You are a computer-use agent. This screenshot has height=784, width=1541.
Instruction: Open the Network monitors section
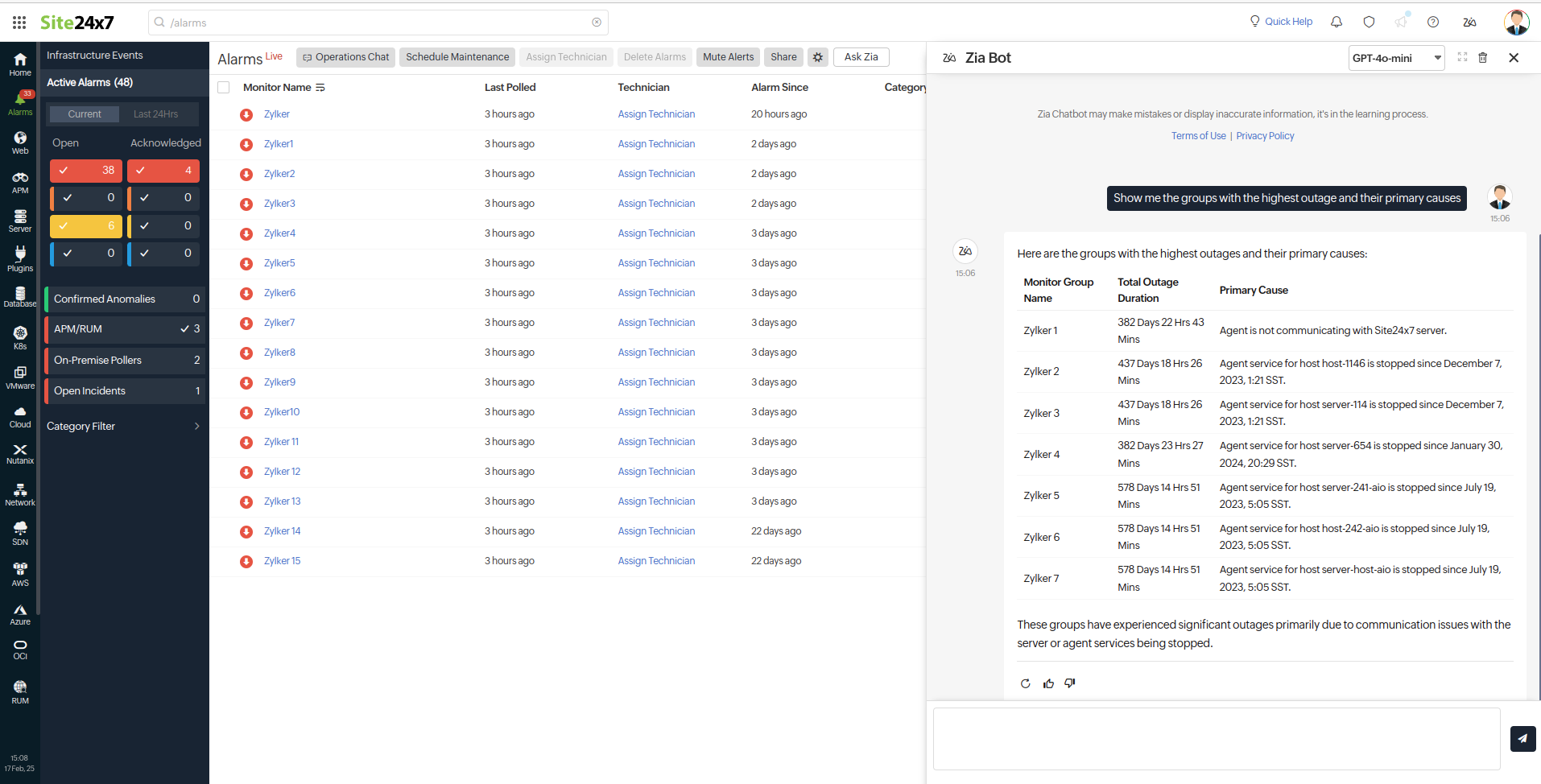19,493
